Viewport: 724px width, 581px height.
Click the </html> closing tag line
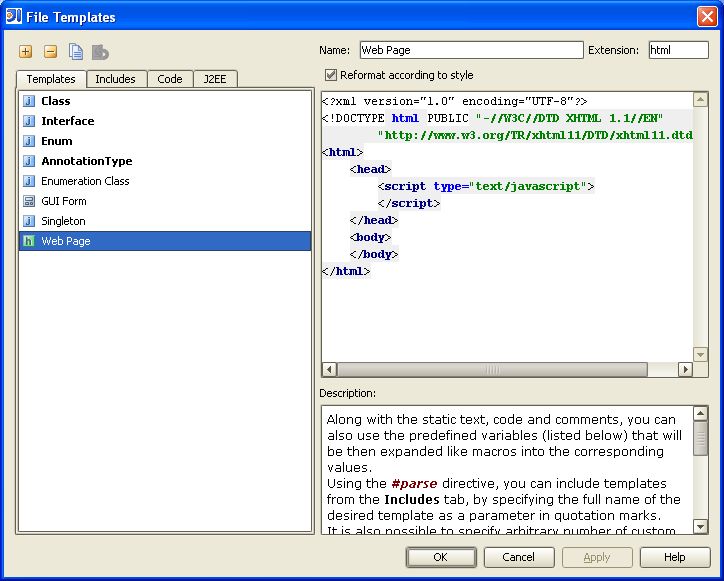click(x=346, y=271)
